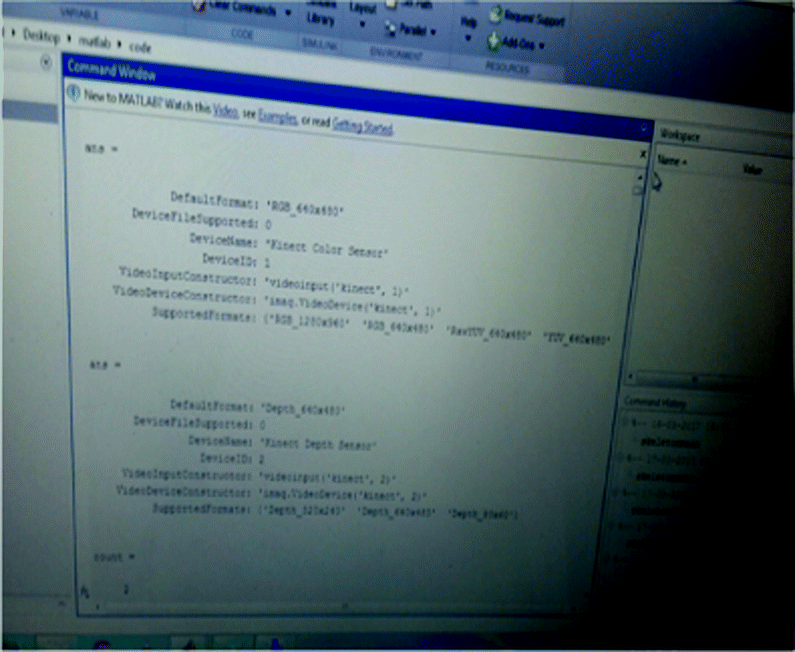The width and height of the screenshot is (795, 652).
Task: Click the info icon in the MATLAB banner
Action: [x=74, y=93]
